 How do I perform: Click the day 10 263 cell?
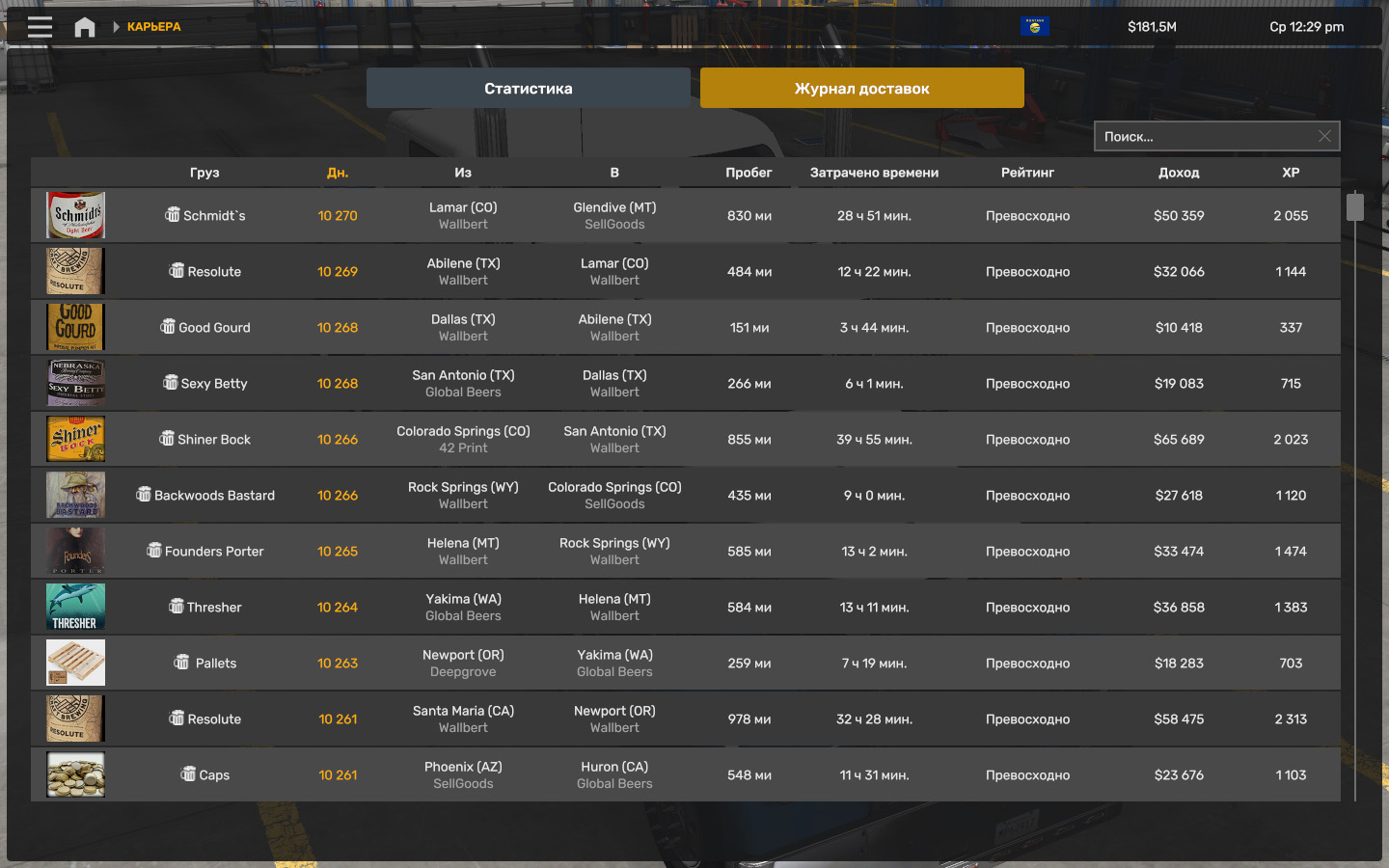point(338,663)
